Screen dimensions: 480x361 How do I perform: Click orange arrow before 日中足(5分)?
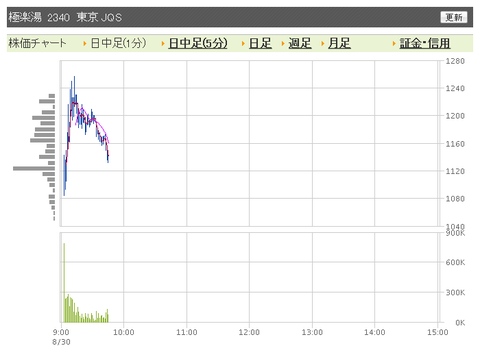click(163, 44)
